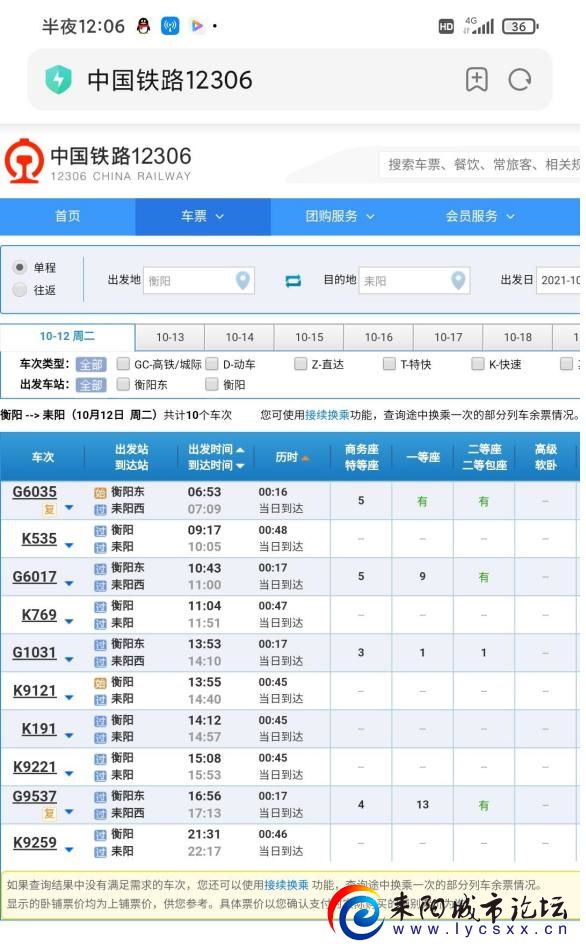Tap the browser bookmark add icon

(477, 80)
